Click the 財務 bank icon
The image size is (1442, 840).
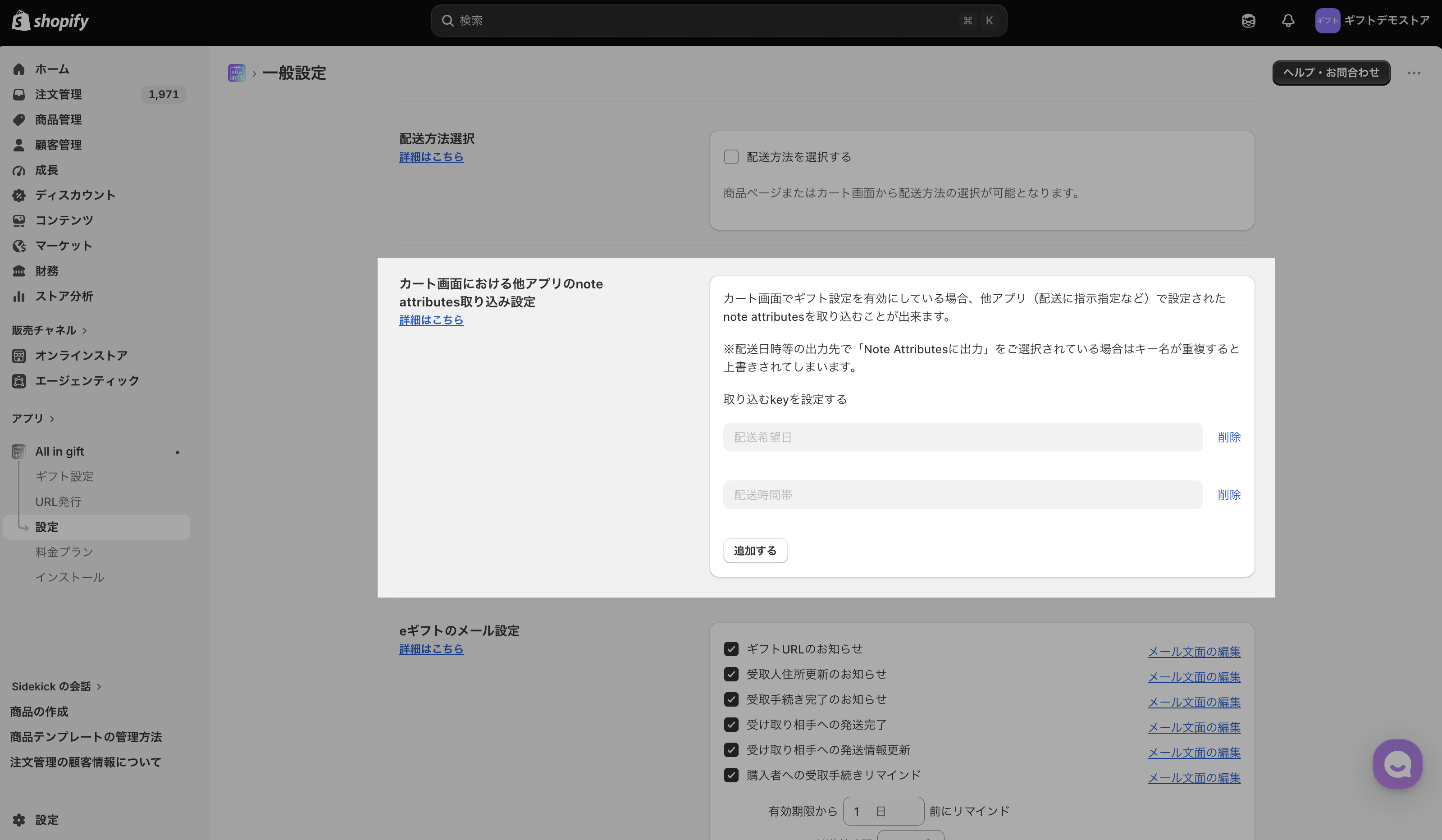(19, 271)
